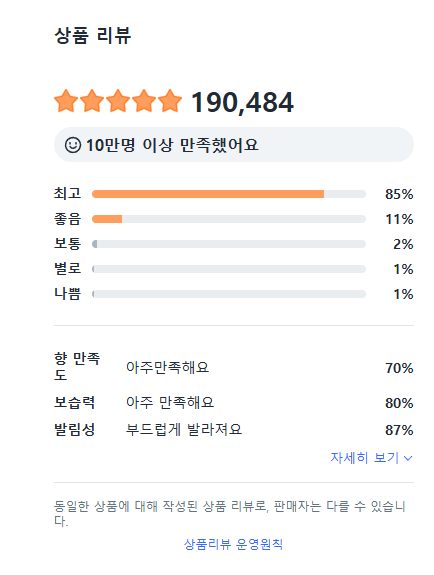Image resolution: width=434 pixels, height=575 pixels.
Task: Click the review count 190,484
Action: [x=242, y=102]
